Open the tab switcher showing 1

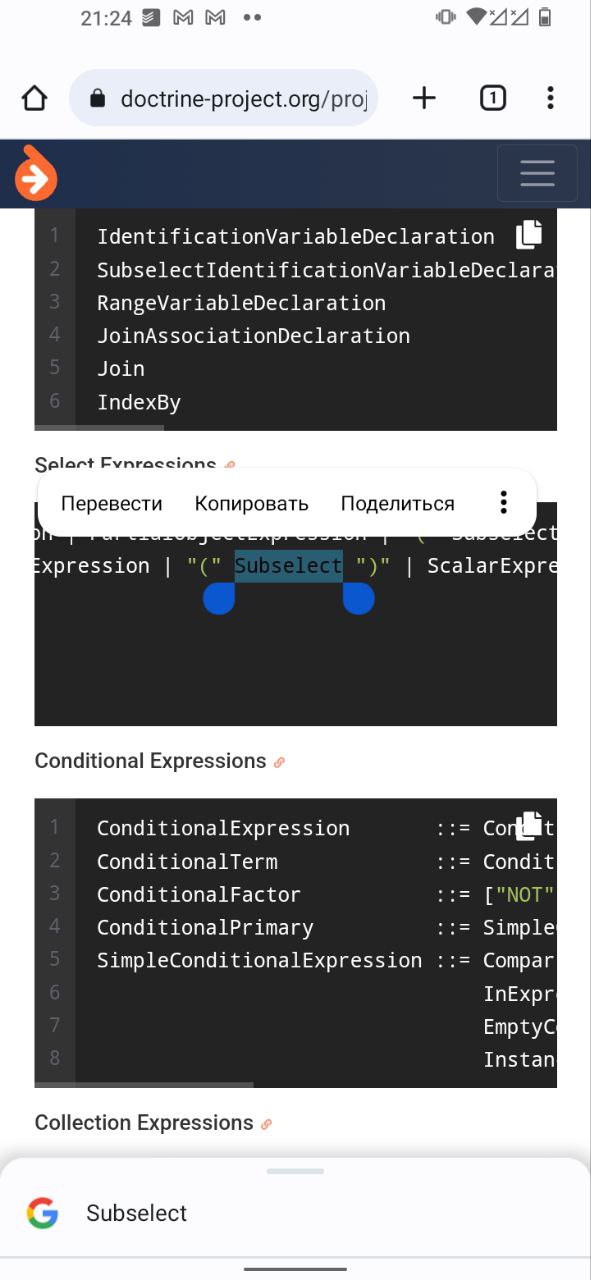(x=492, y=98)
